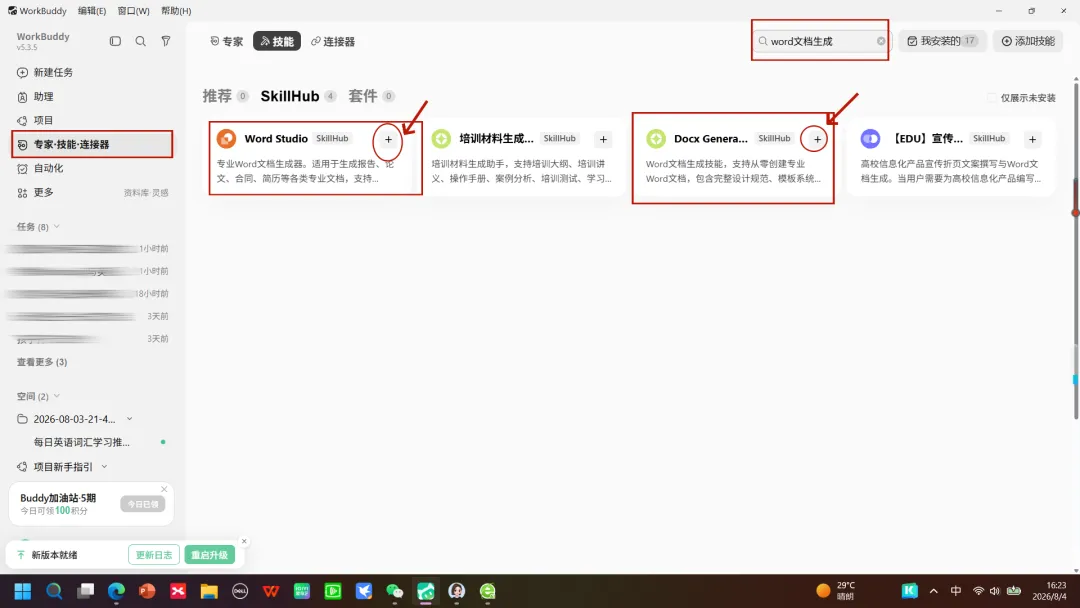Add the 培训材料生成 skill with plus
This screenshot has width=1080, height=608.
(603, 139)
